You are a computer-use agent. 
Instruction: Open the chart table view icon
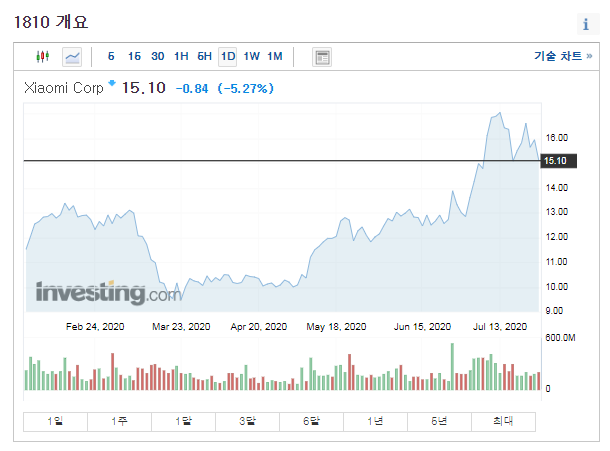pyautogui.click(x=322, y=57)
